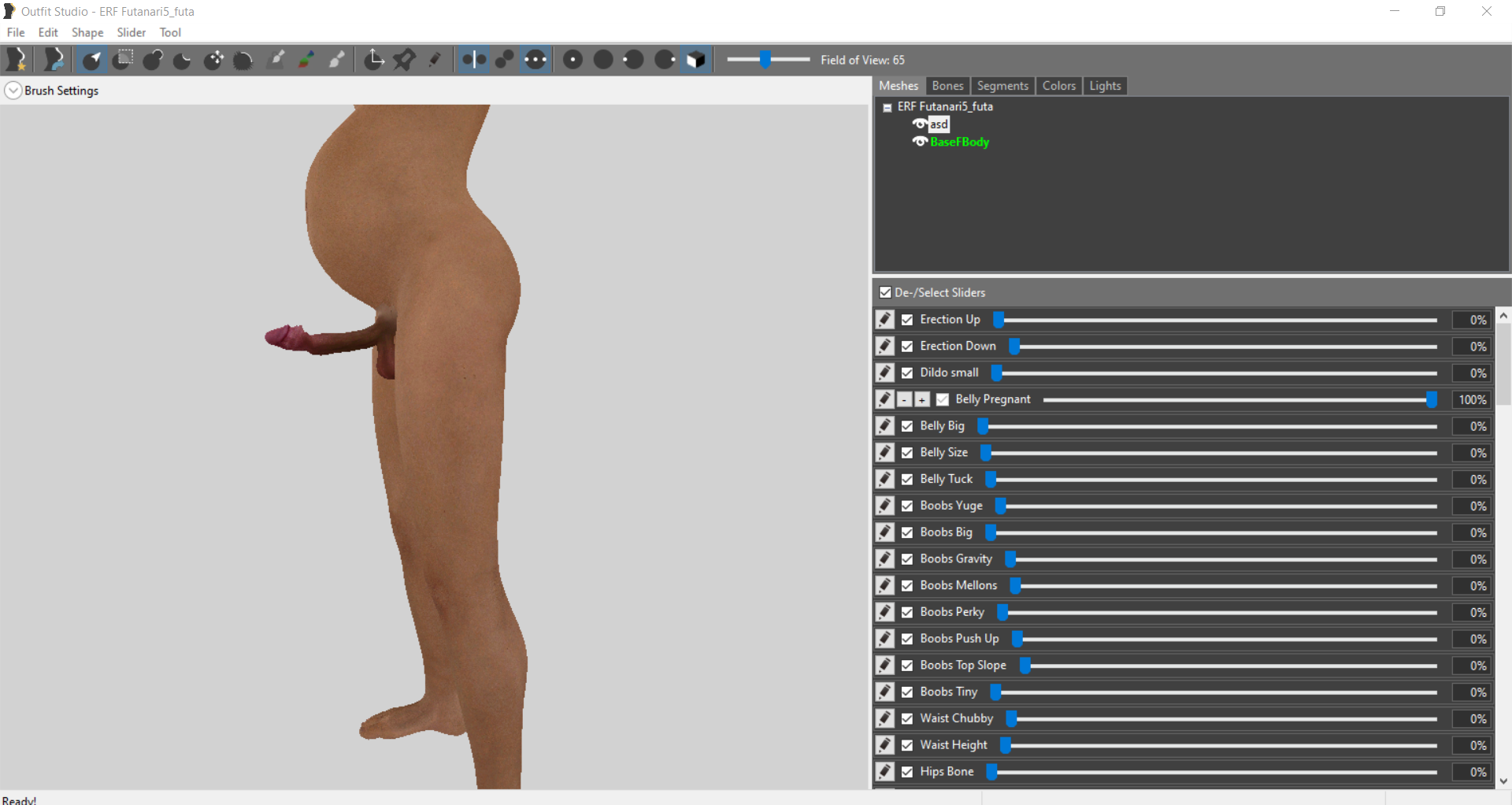Click the Field of View slider
The width and height of the screenshot is (1512, 805).
(768, 60)
